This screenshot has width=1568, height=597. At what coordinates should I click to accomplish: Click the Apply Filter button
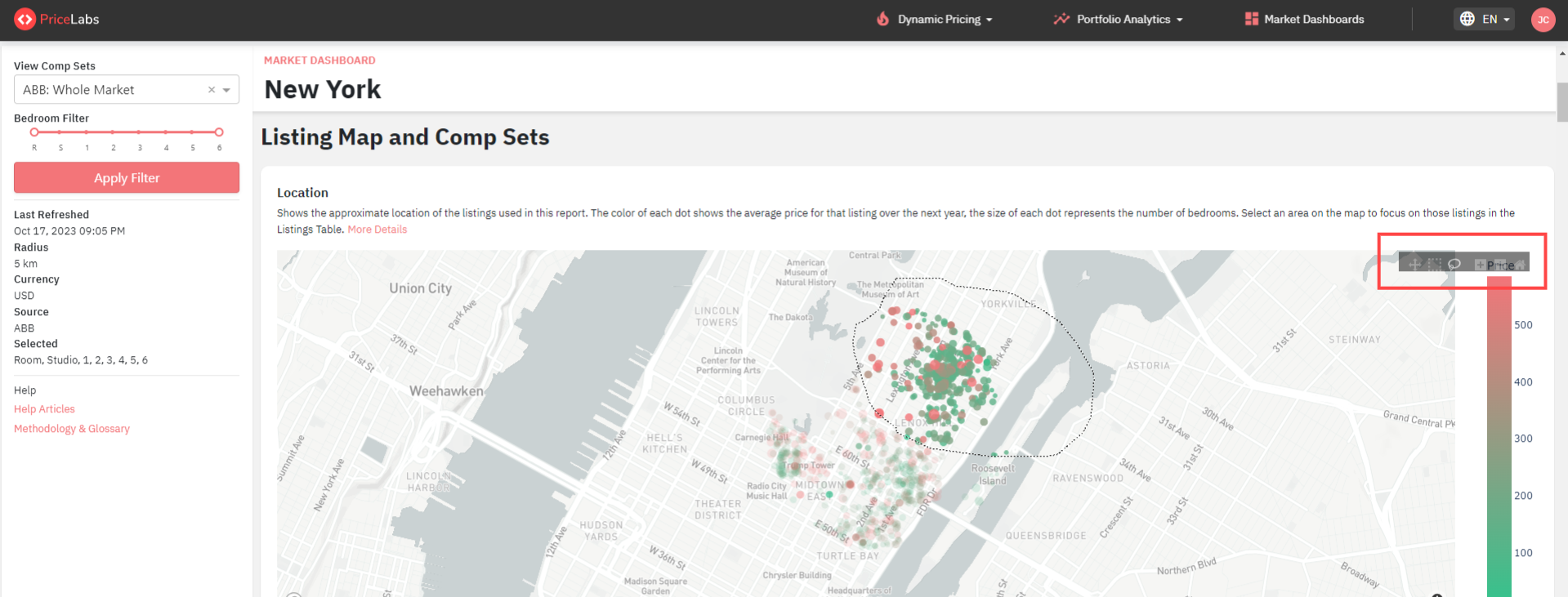tap(127, 177)
